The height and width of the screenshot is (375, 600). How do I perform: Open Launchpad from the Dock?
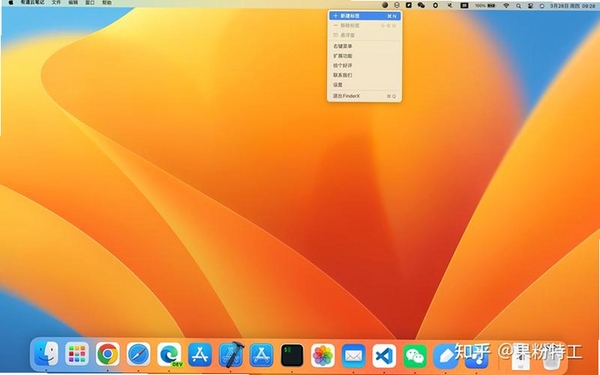point(77,354)
